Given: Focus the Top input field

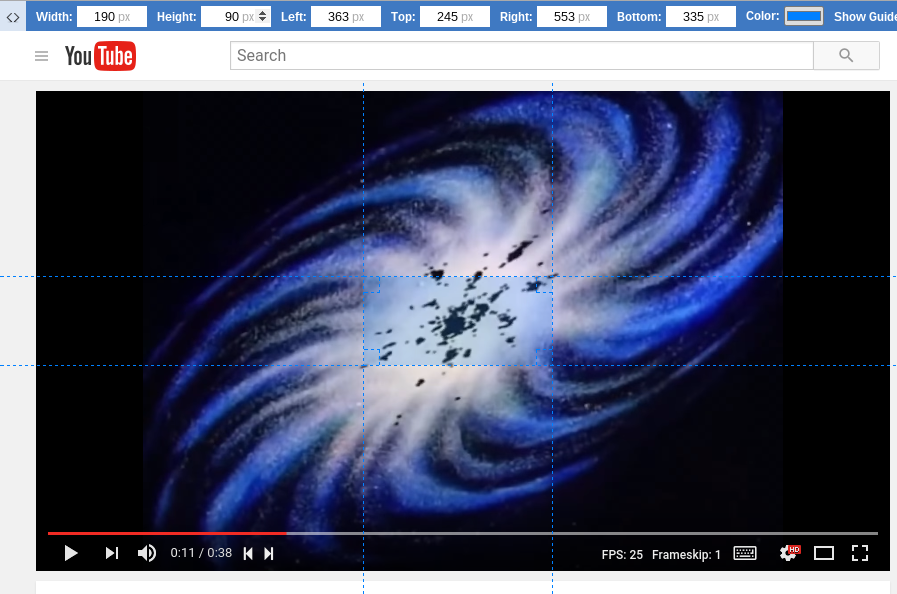Looking at the screenshot, I should coord(455,17).
